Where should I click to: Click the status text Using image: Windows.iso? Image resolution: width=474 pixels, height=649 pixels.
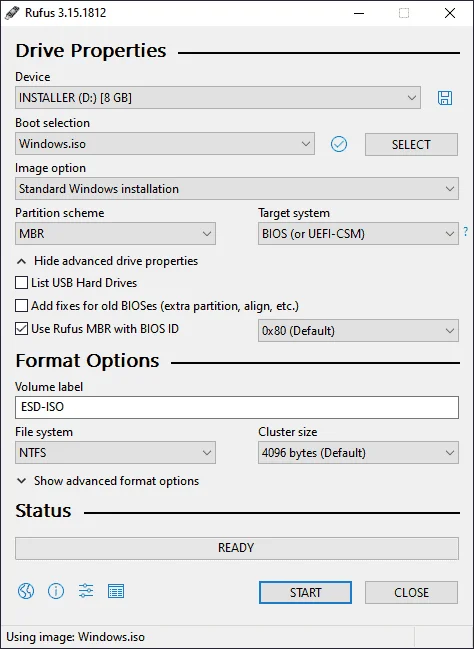pos(76,637)
